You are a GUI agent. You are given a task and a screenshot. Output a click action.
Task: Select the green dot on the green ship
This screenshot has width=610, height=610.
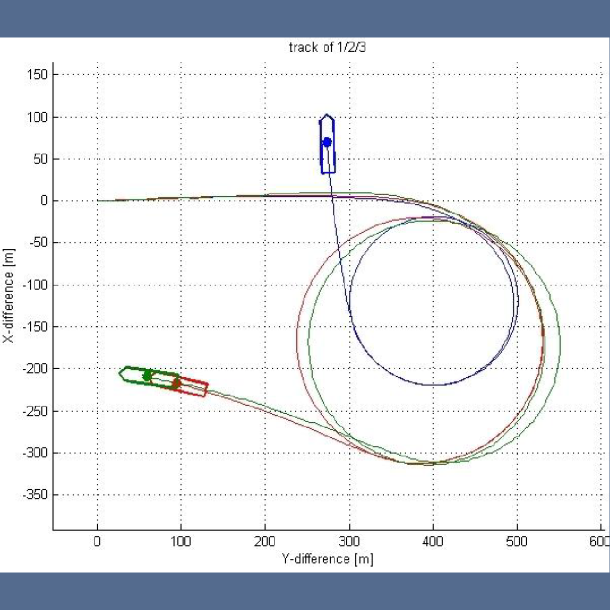point(147,376)
